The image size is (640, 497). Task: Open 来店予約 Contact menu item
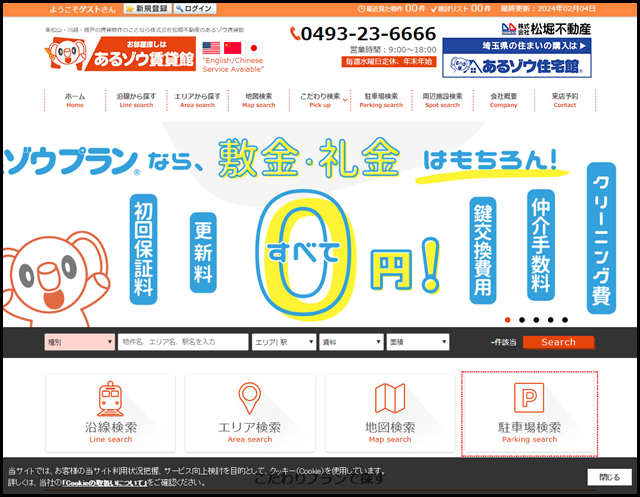pyautogui.click(x=565, y=100)
